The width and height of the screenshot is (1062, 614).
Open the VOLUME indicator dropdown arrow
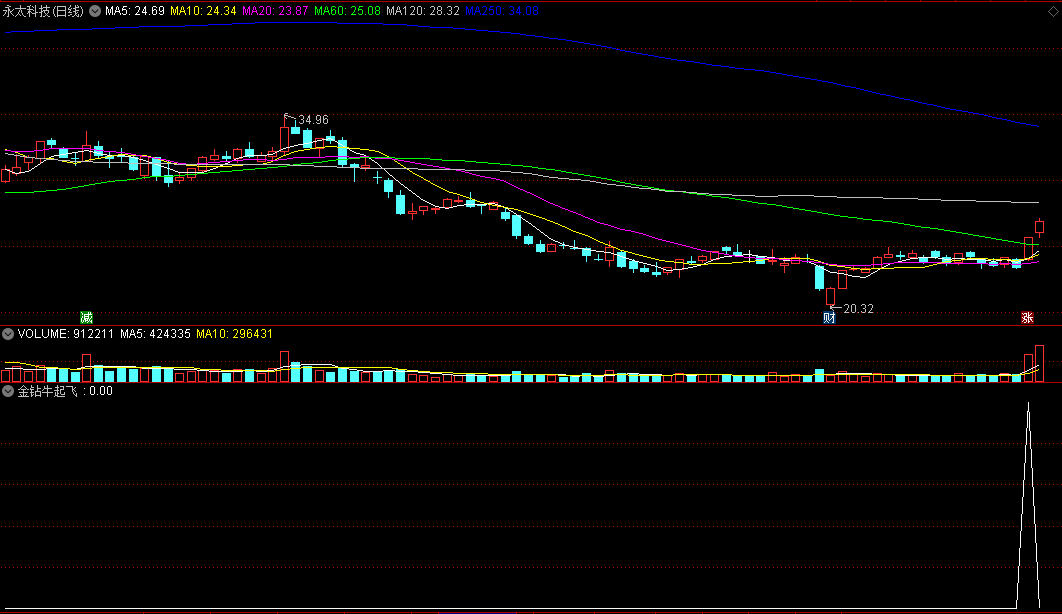pos(8,334)
